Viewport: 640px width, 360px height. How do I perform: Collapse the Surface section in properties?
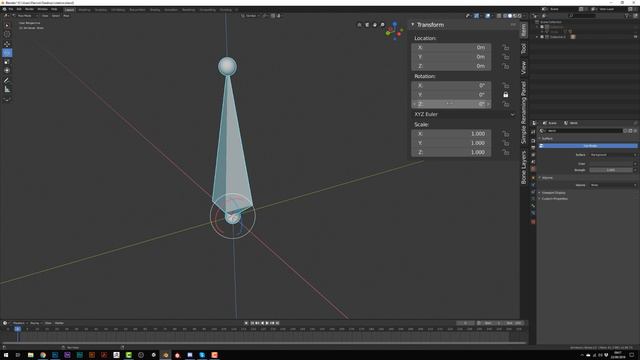pos(546,139)
